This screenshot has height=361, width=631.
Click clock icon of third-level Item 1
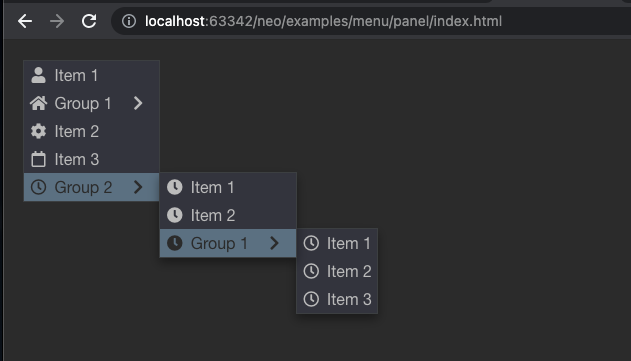click(x=311, y=243)
